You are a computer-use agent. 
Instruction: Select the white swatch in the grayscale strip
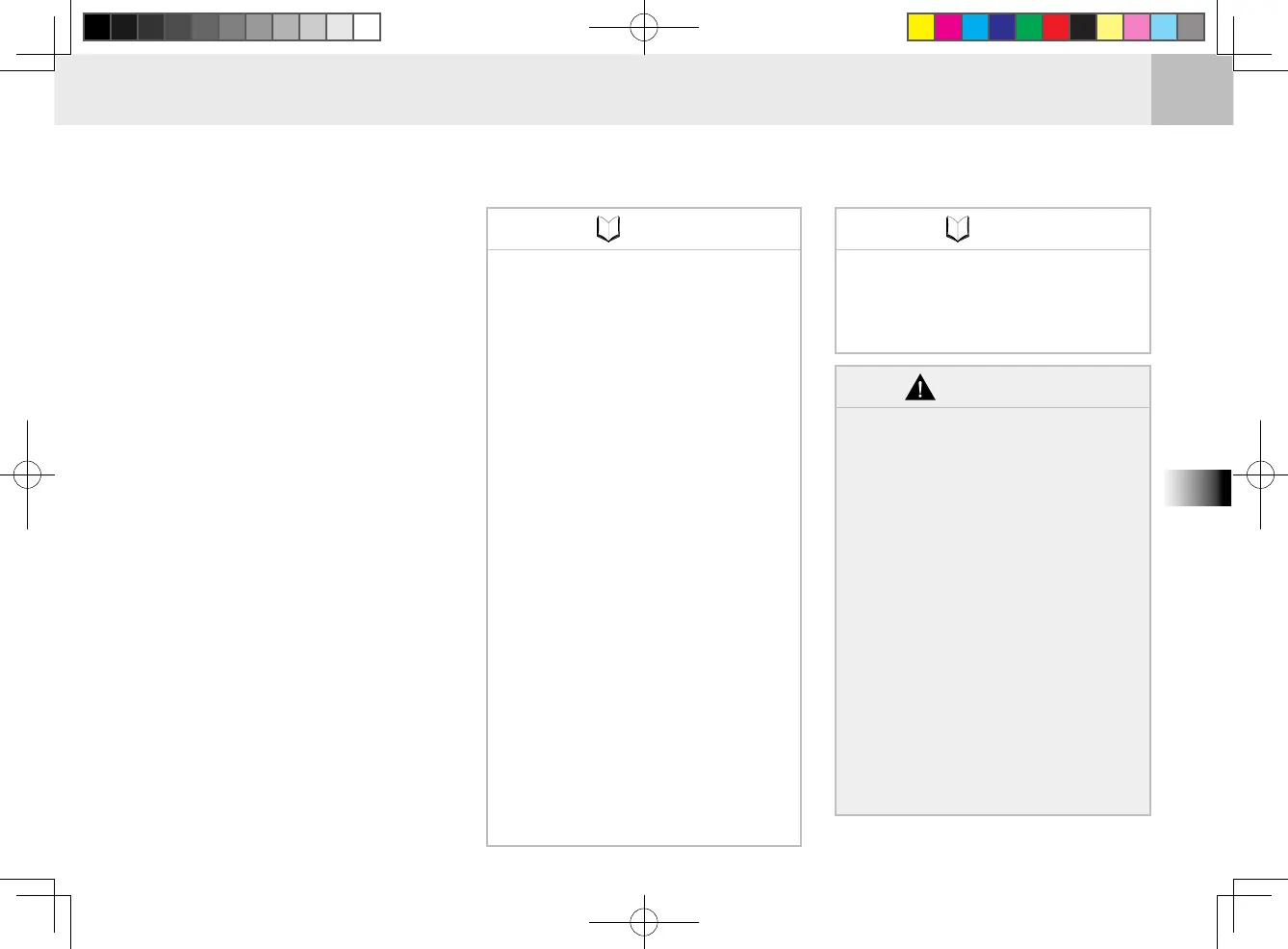click(367, 27)
